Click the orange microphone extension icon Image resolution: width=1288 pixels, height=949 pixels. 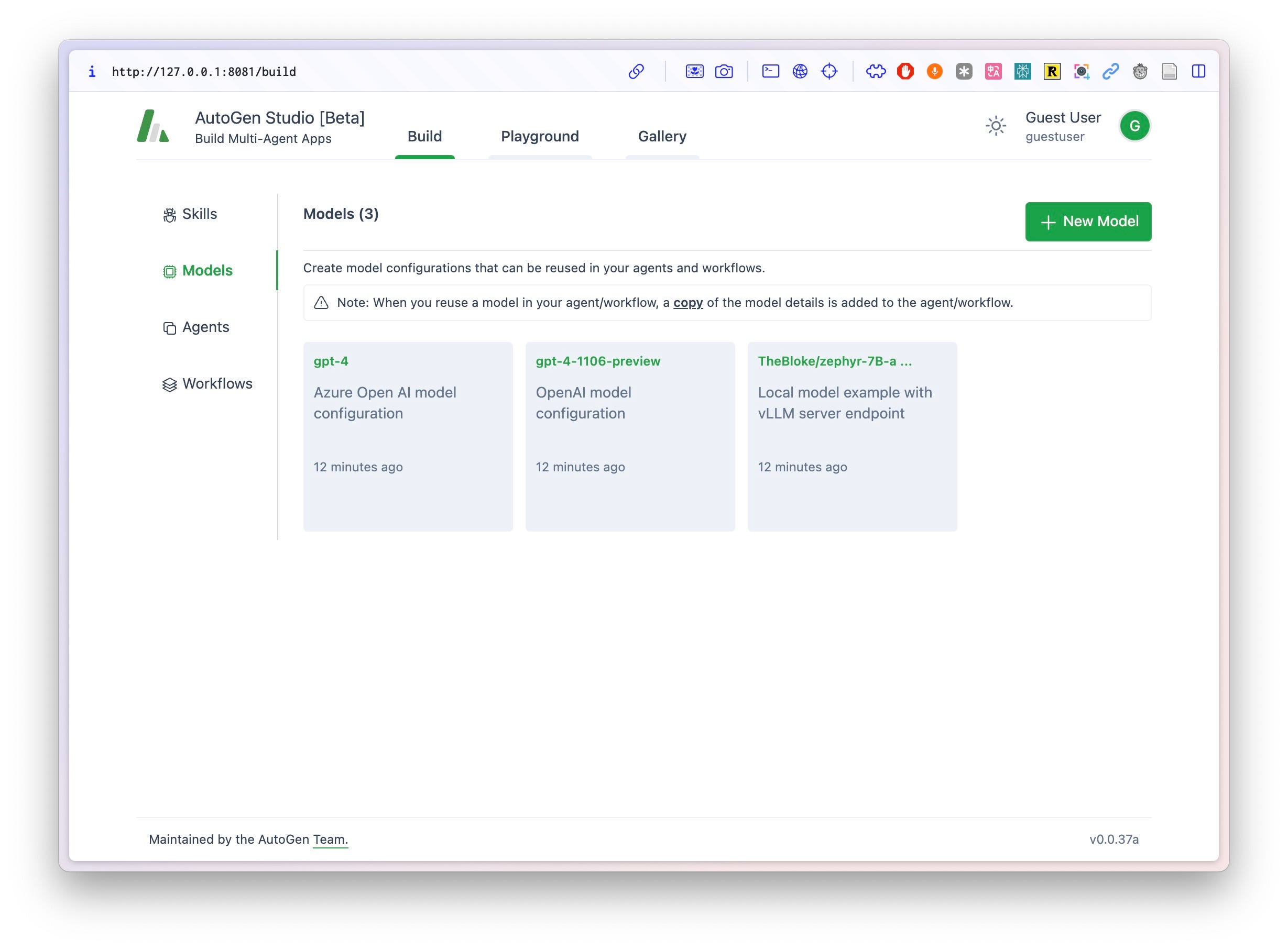coord(934,71)
